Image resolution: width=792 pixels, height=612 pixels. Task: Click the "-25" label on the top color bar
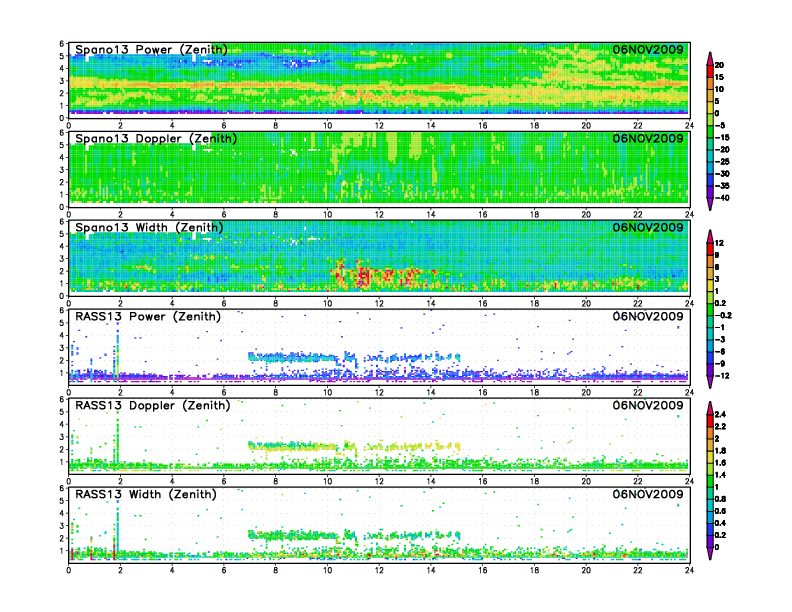tap(722, 162)
